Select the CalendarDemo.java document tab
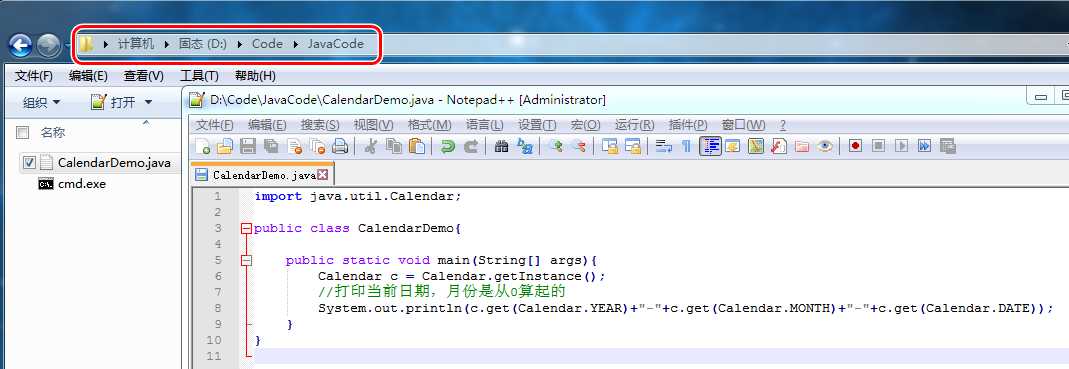The width and height of the screenshot is (1069, 369). pos(263,175)
